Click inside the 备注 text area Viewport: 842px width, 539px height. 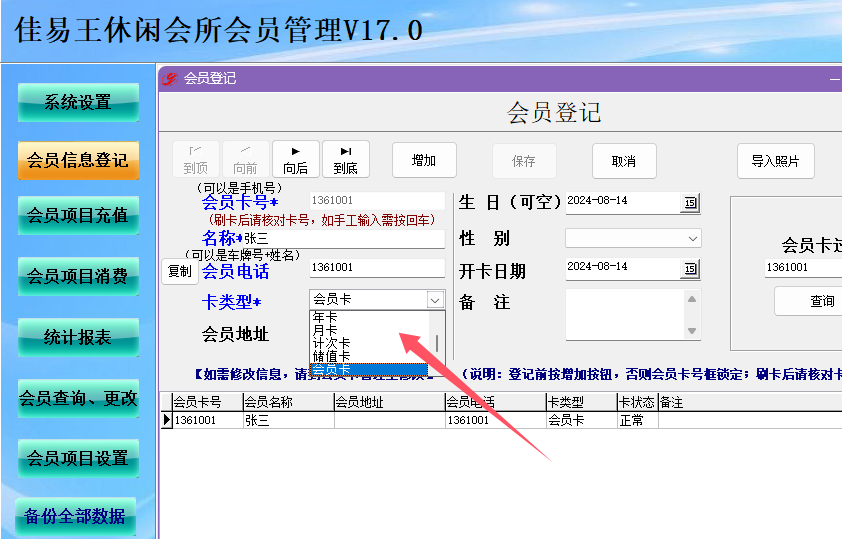point(625,315)
